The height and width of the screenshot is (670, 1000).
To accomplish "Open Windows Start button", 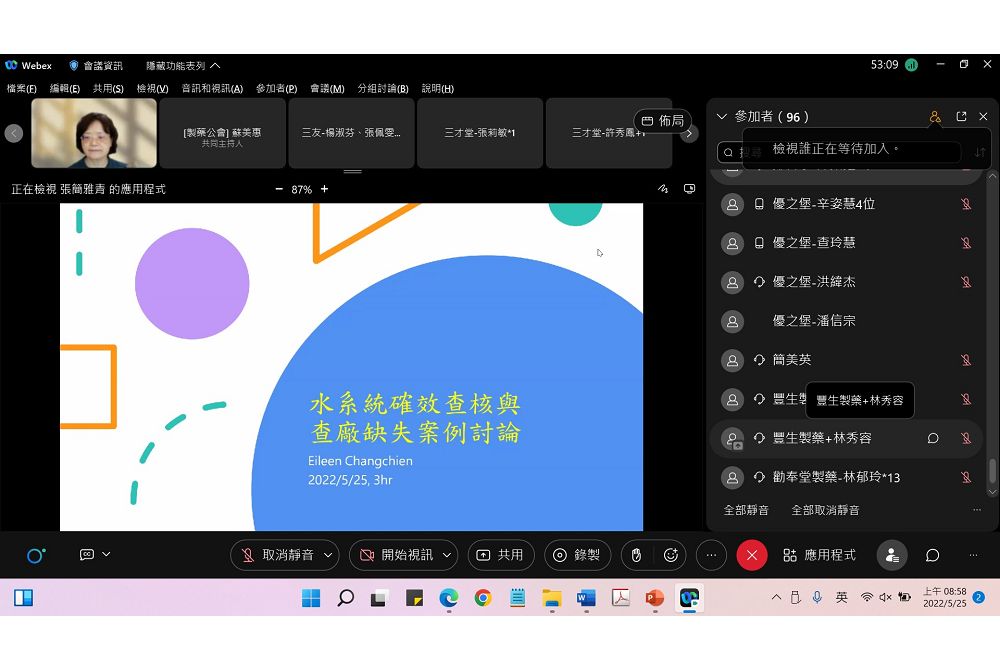I will point(311,599).
